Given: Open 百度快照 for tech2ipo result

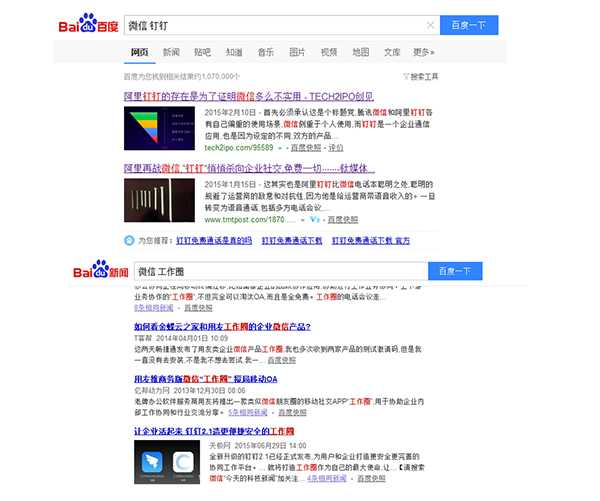Looking at the screenshot, I should click(306, 148).
